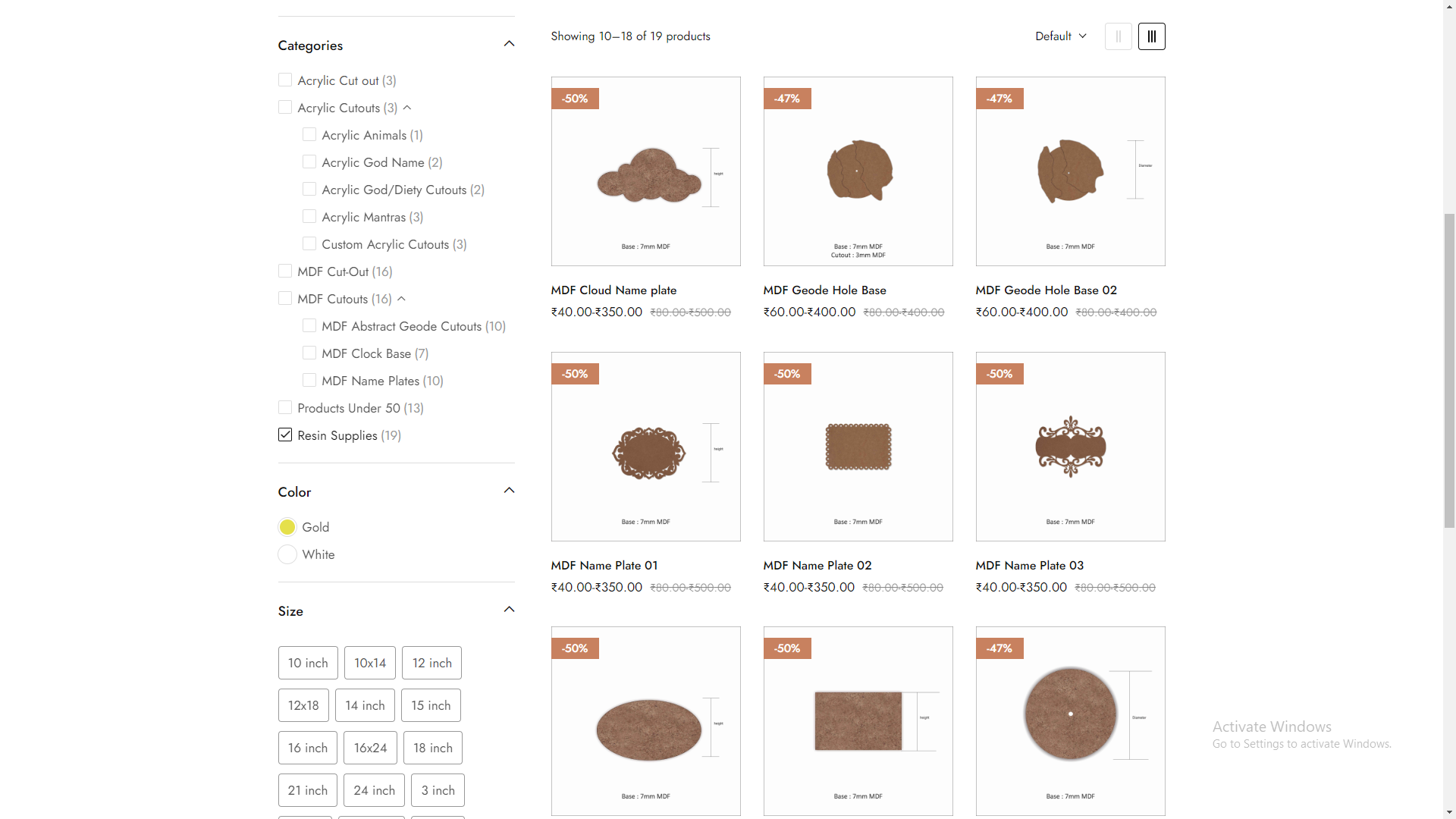This screenshot has height=819, width=1456.
Task: Switch to three-column grid view
Action: [1151, 36]
